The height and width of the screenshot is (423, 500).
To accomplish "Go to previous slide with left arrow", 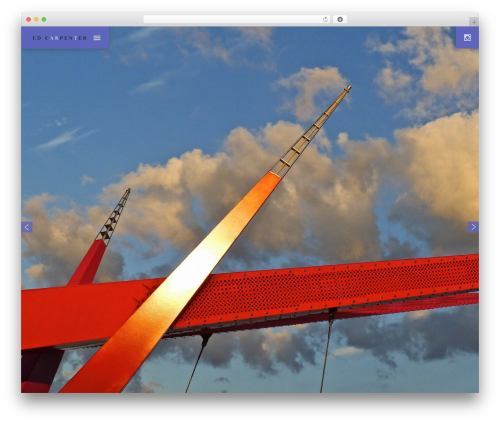I will (x=27, y=227).
